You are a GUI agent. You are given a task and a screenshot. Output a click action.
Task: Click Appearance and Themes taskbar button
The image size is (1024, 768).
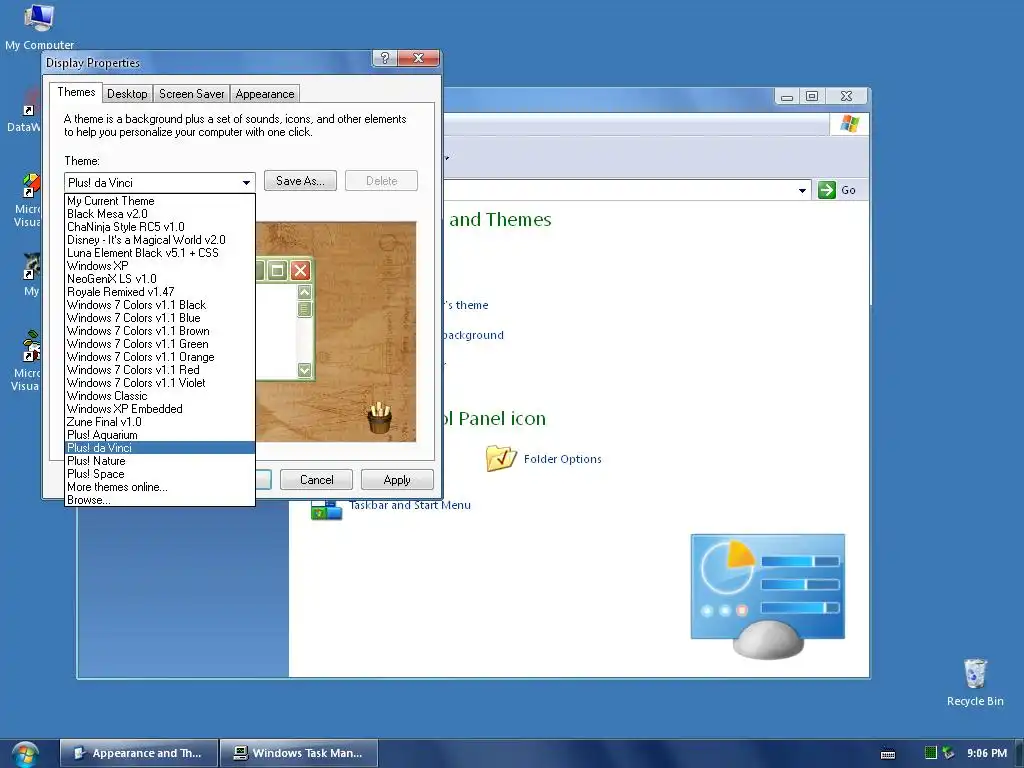click(x=139, y=753)
